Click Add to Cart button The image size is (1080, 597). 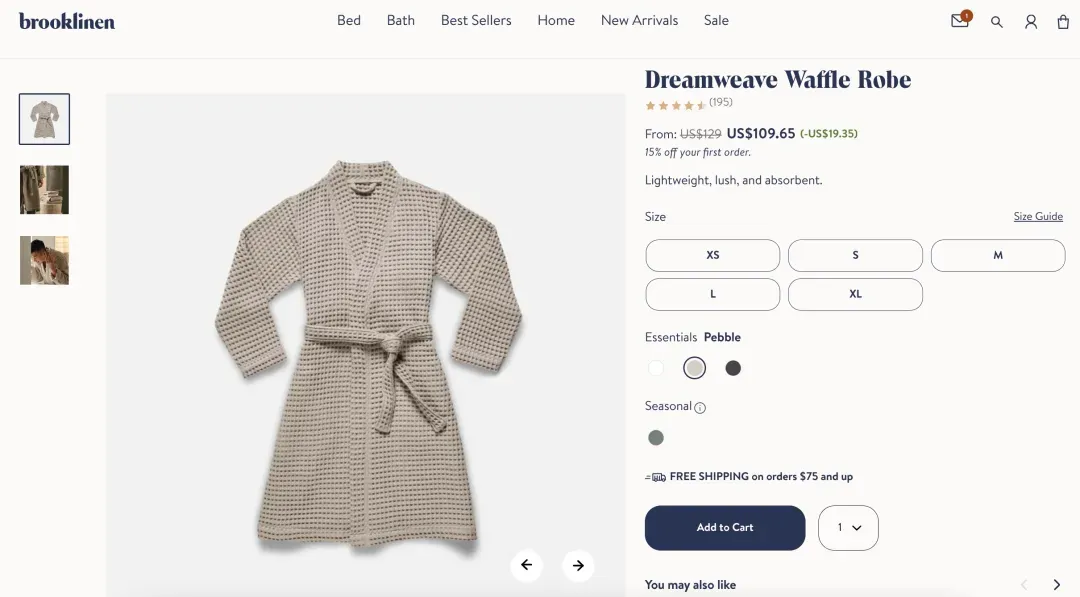click(x=725, y=528)
